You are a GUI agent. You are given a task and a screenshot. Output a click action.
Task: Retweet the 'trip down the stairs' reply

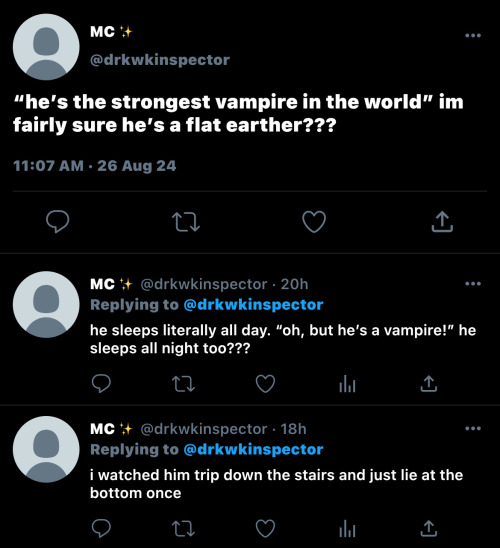(183, 528)
